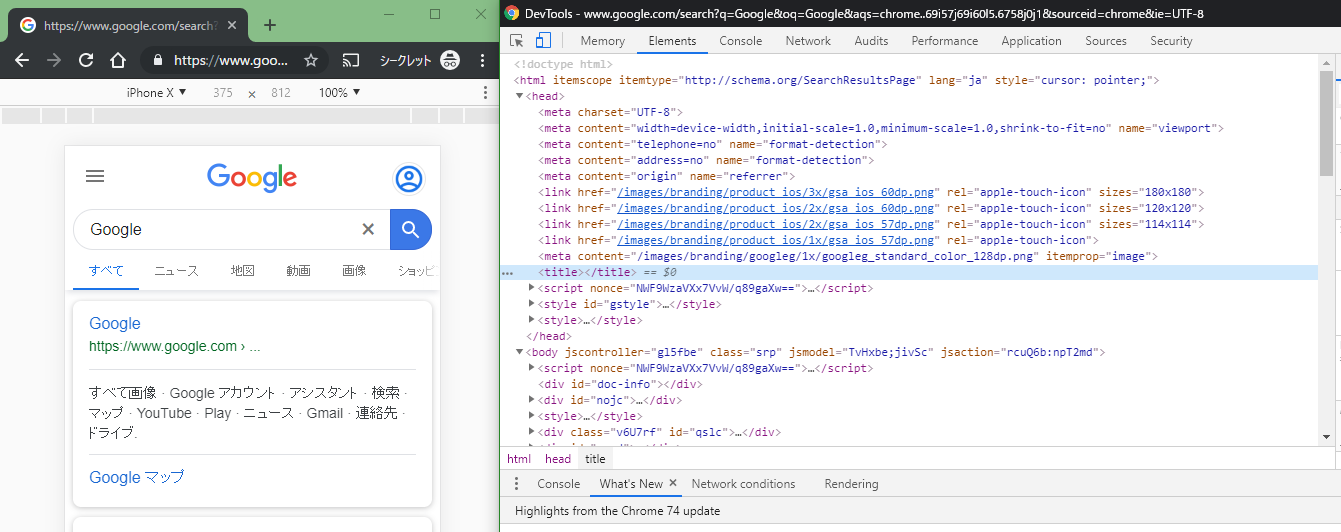
Task: Click the head breadcrumb item
Action: [558, 459]
